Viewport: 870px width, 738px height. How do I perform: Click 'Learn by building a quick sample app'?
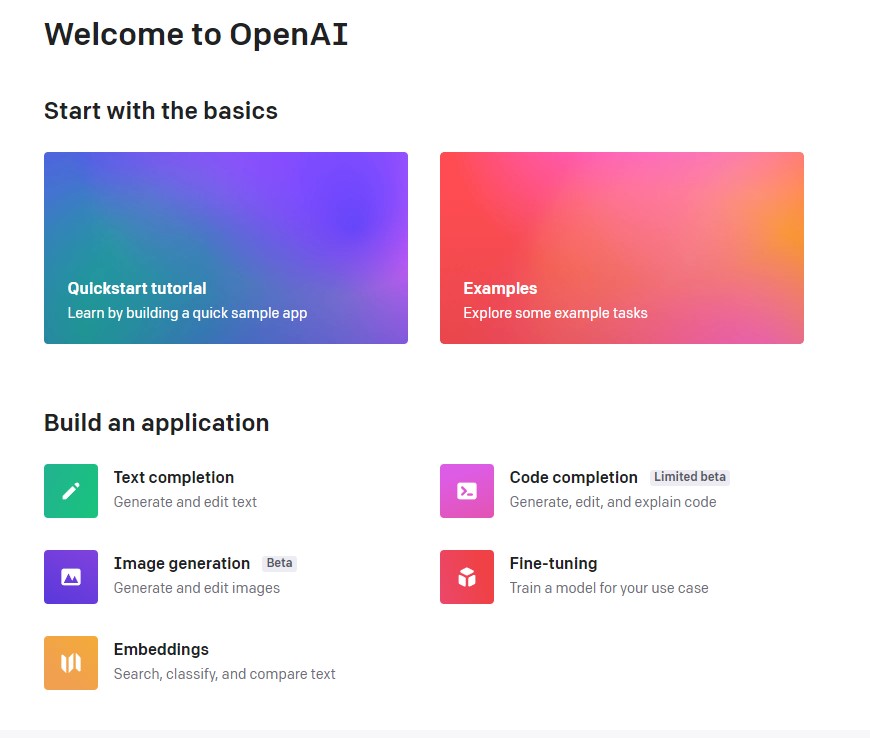[187, 313]
